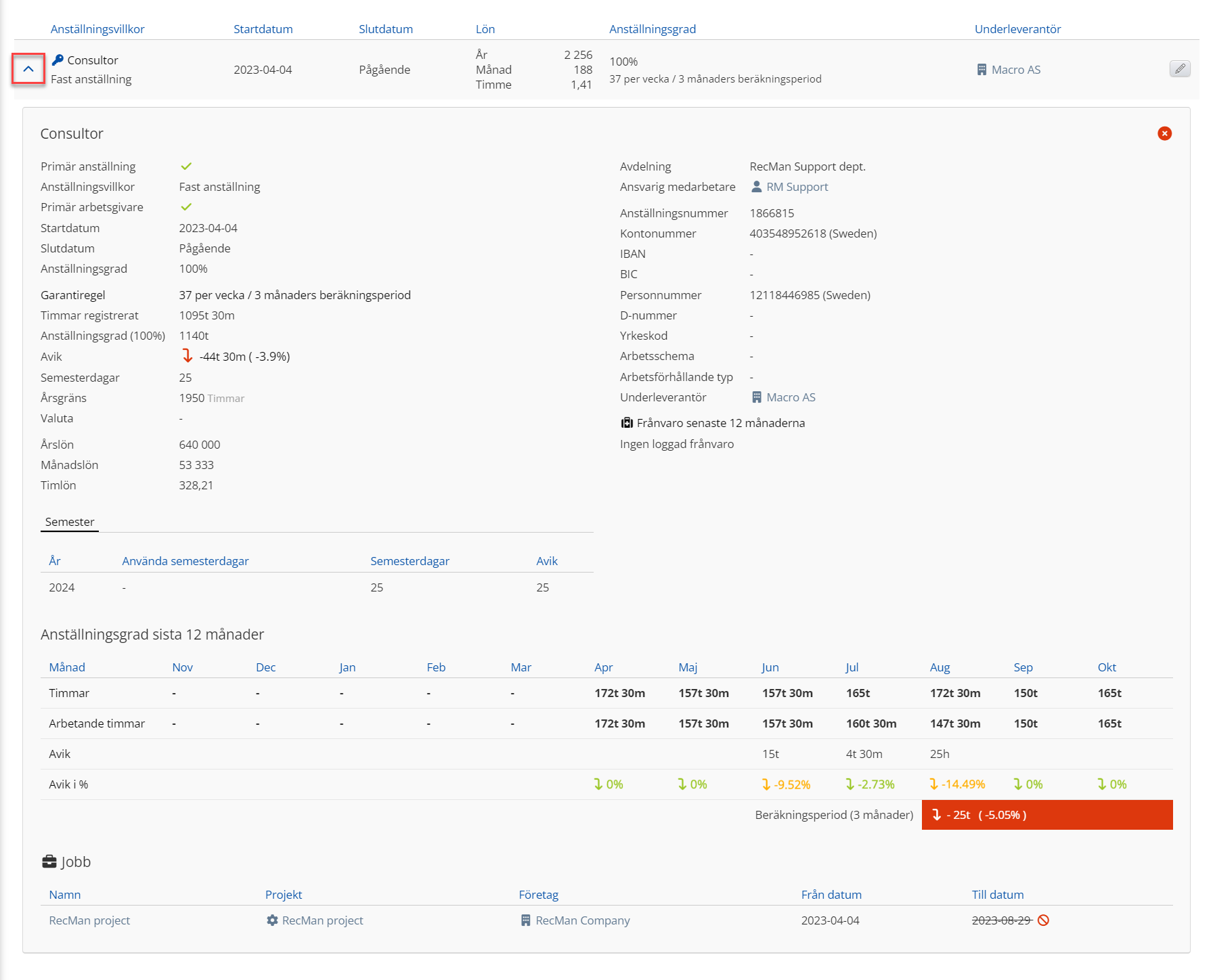Click the gear icon beside RecMan project

[272, 920]
